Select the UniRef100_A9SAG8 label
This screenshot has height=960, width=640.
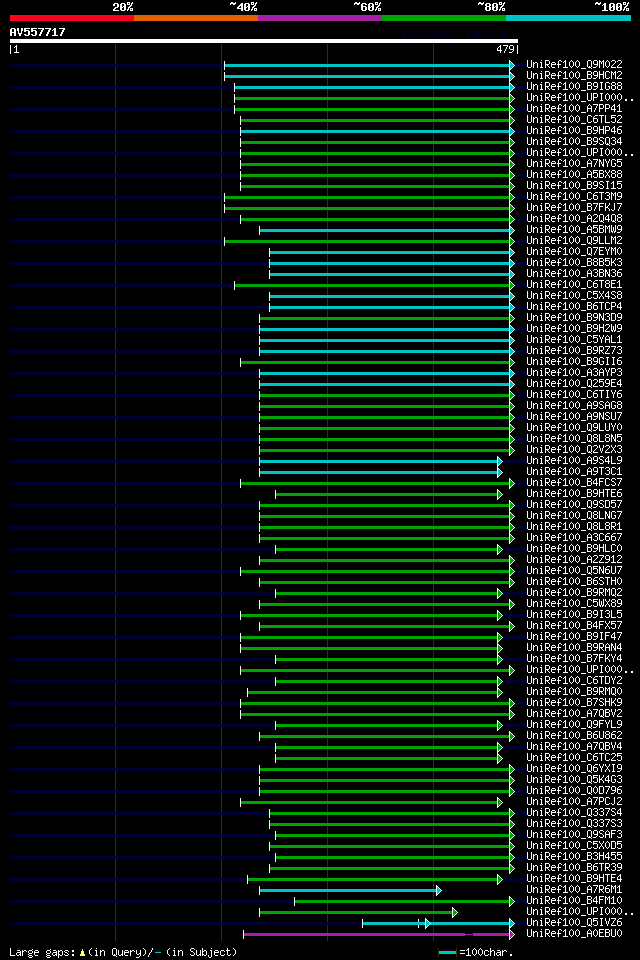574,406
